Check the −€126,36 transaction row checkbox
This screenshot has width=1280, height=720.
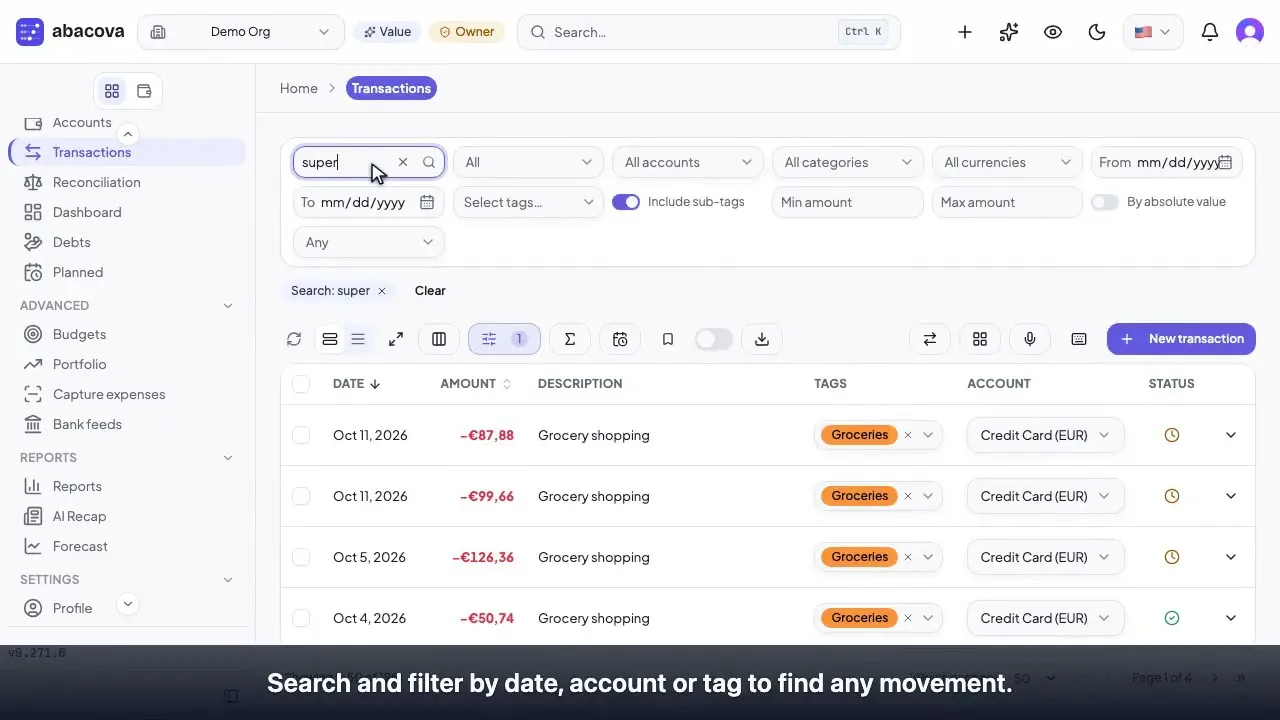click(x=301, y=557)
